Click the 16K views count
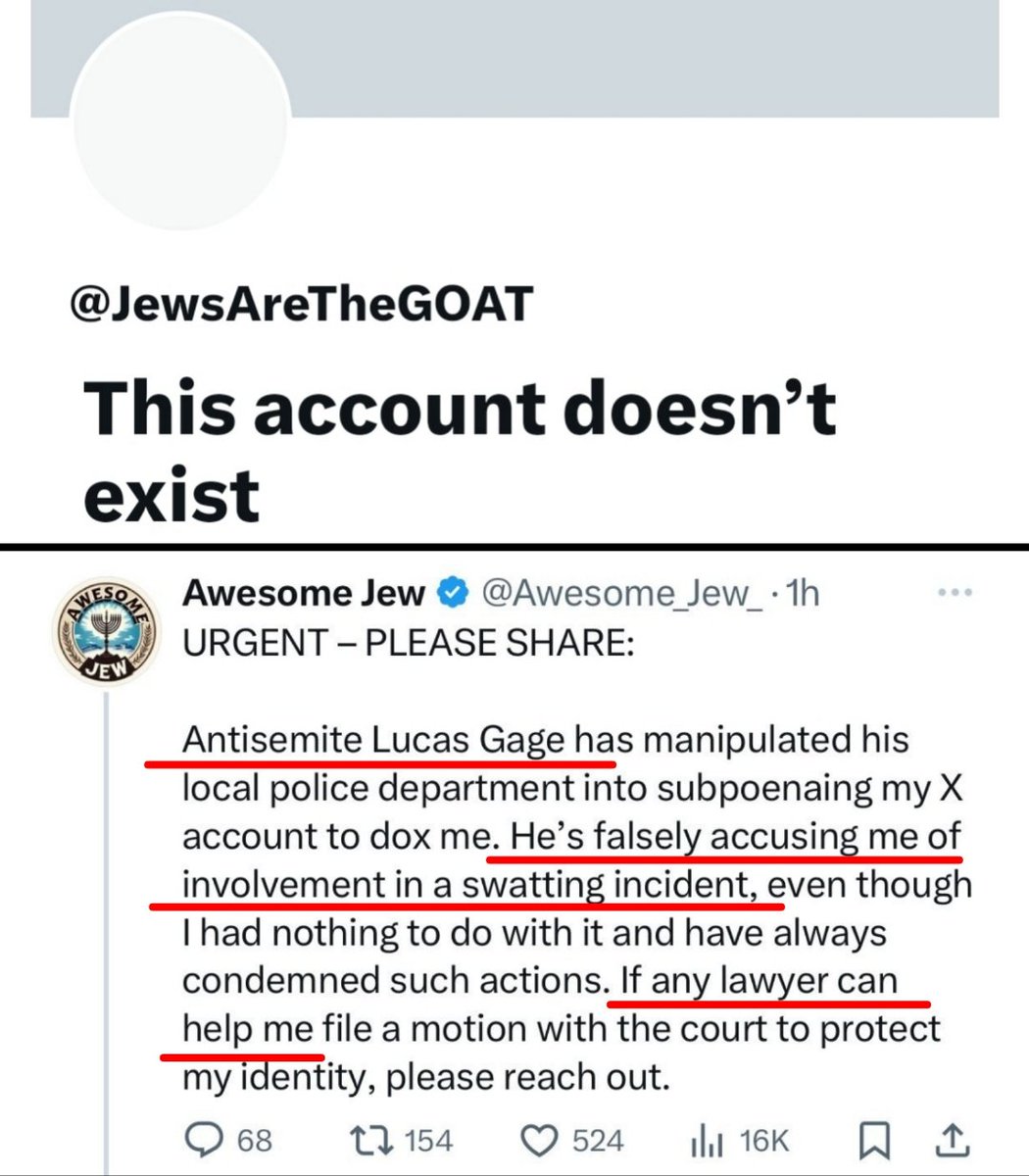The height and width of the screenshot is (1176, 1029). (764, 1140)
